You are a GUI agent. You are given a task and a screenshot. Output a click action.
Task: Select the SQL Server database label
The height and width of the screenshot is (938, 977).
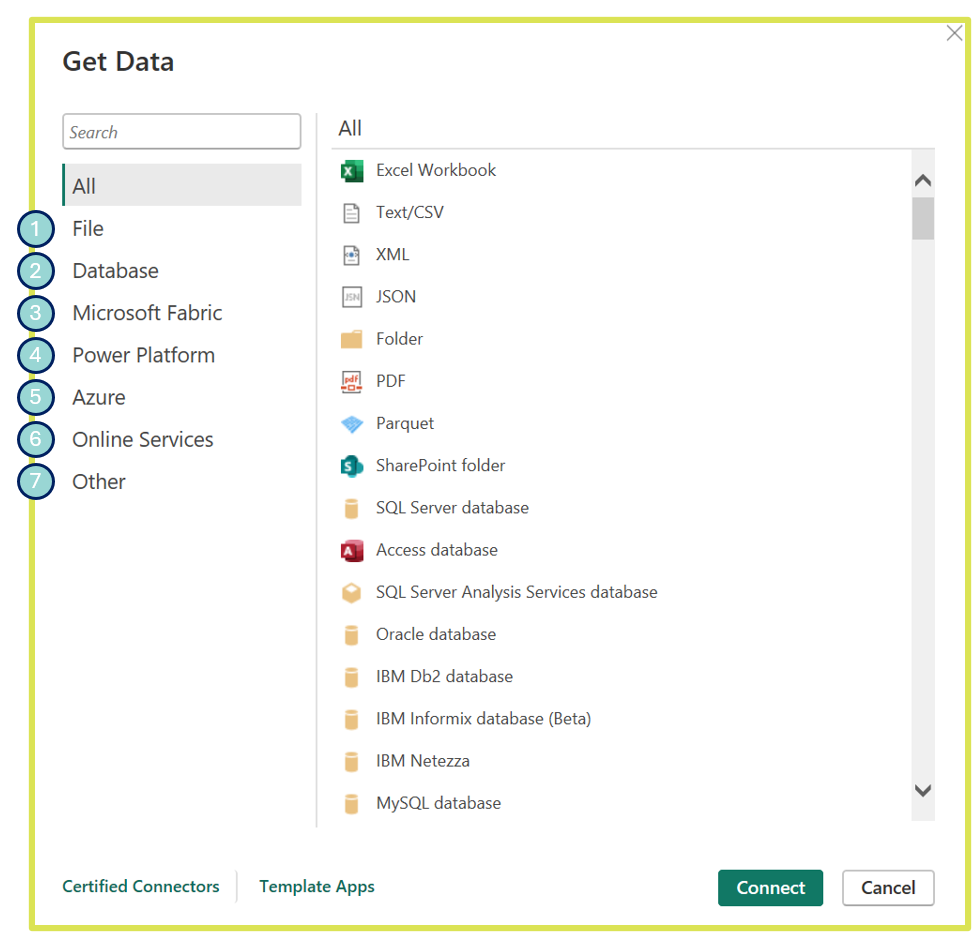[452, 509]
